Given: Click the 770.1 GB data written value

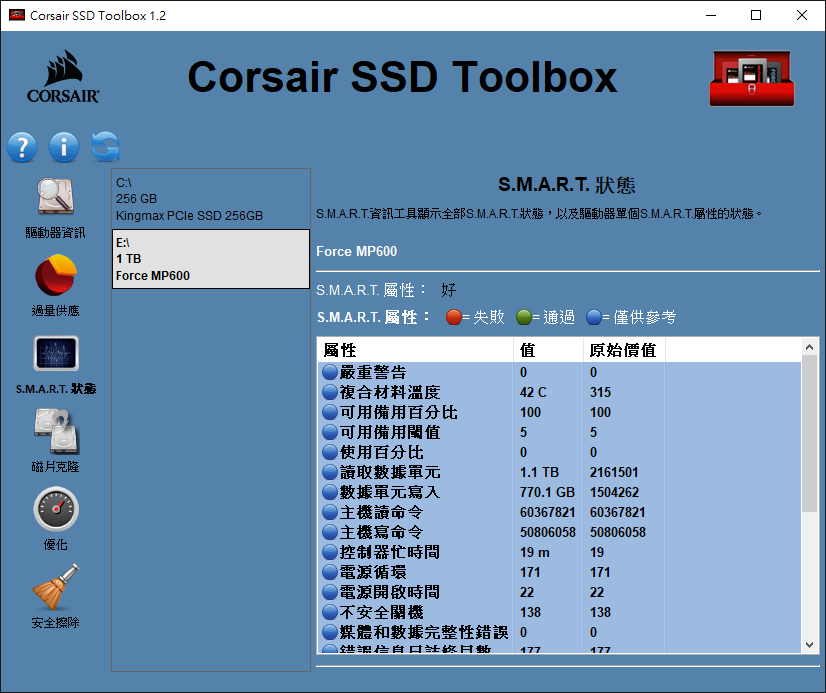Looking at the screenshot, I should click(x=547, y=492).
